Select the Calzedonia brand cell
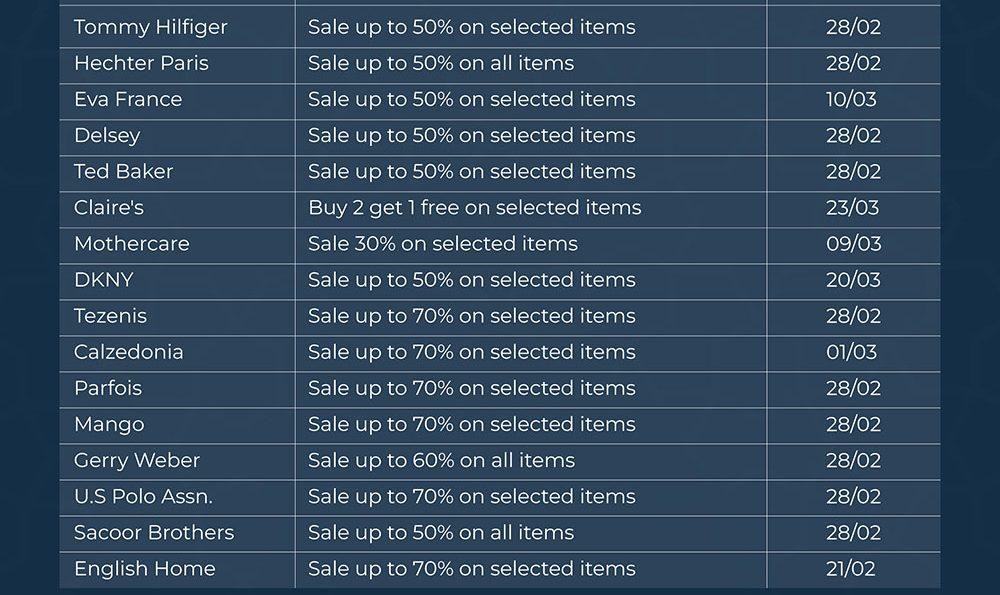Viewport: 1000px width, 595px height. click(x=128, y=352)
